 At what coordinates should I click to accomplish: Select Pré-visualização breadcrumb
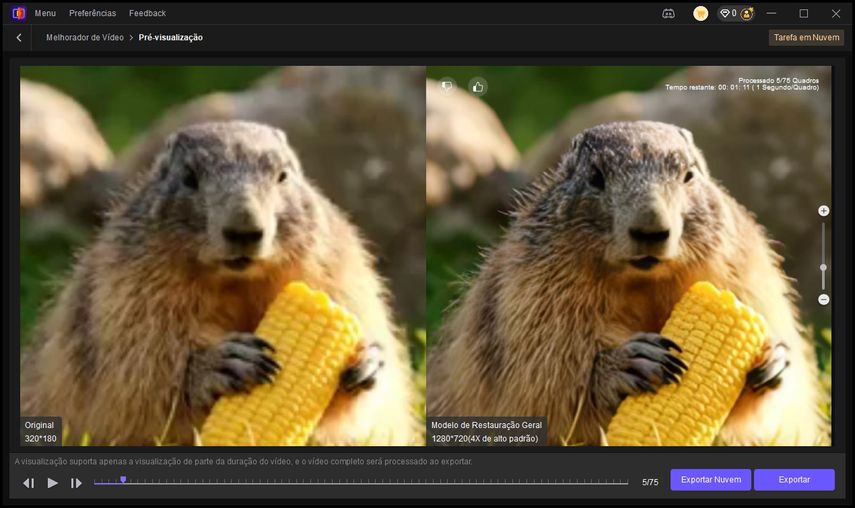[171, 38]
